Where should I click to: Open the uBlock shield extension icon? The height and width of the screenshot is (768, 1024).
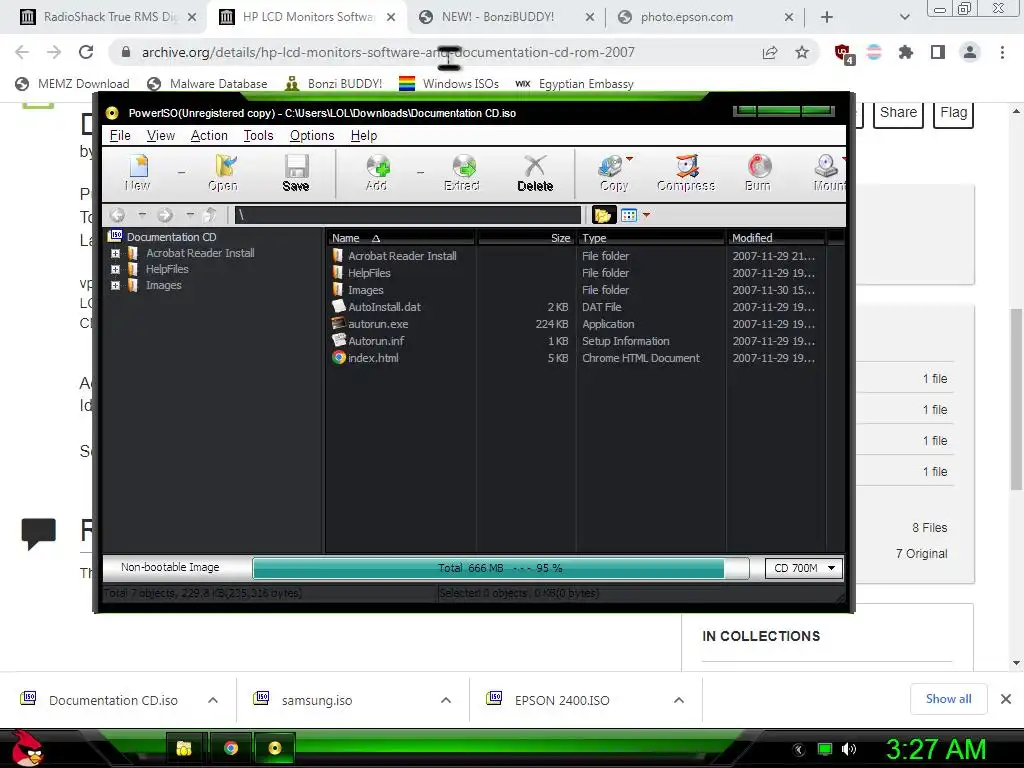pos(843,53)
